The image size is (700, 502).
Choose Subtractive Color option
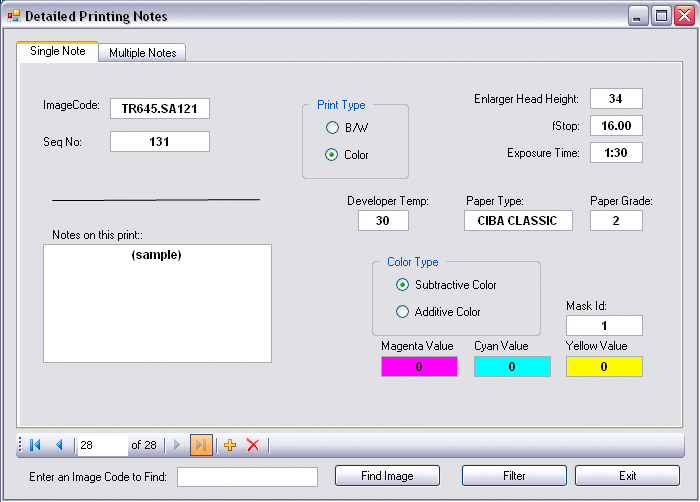(403, 285)
